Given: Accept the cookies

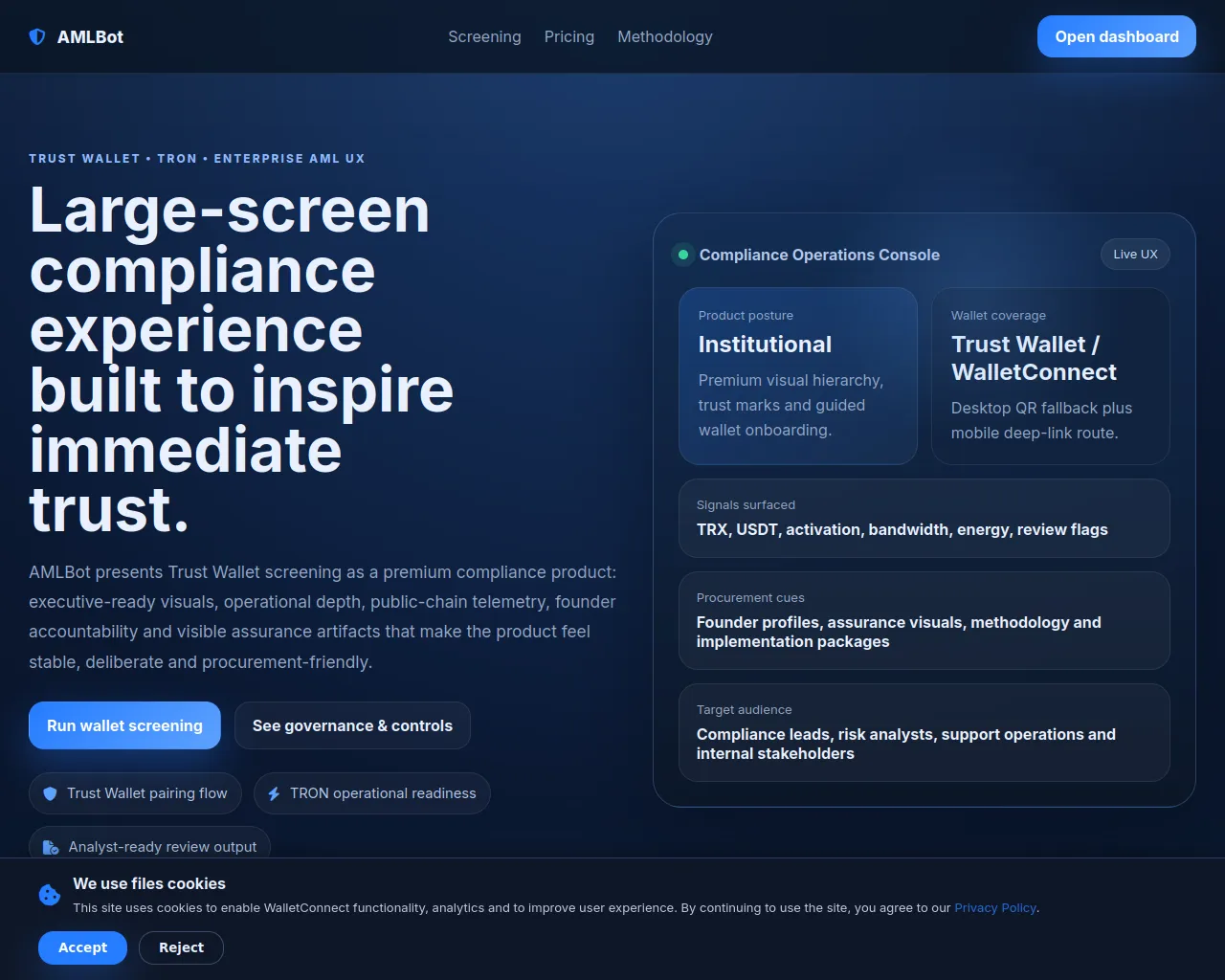Looking at the screenshot, I should 82,947.
